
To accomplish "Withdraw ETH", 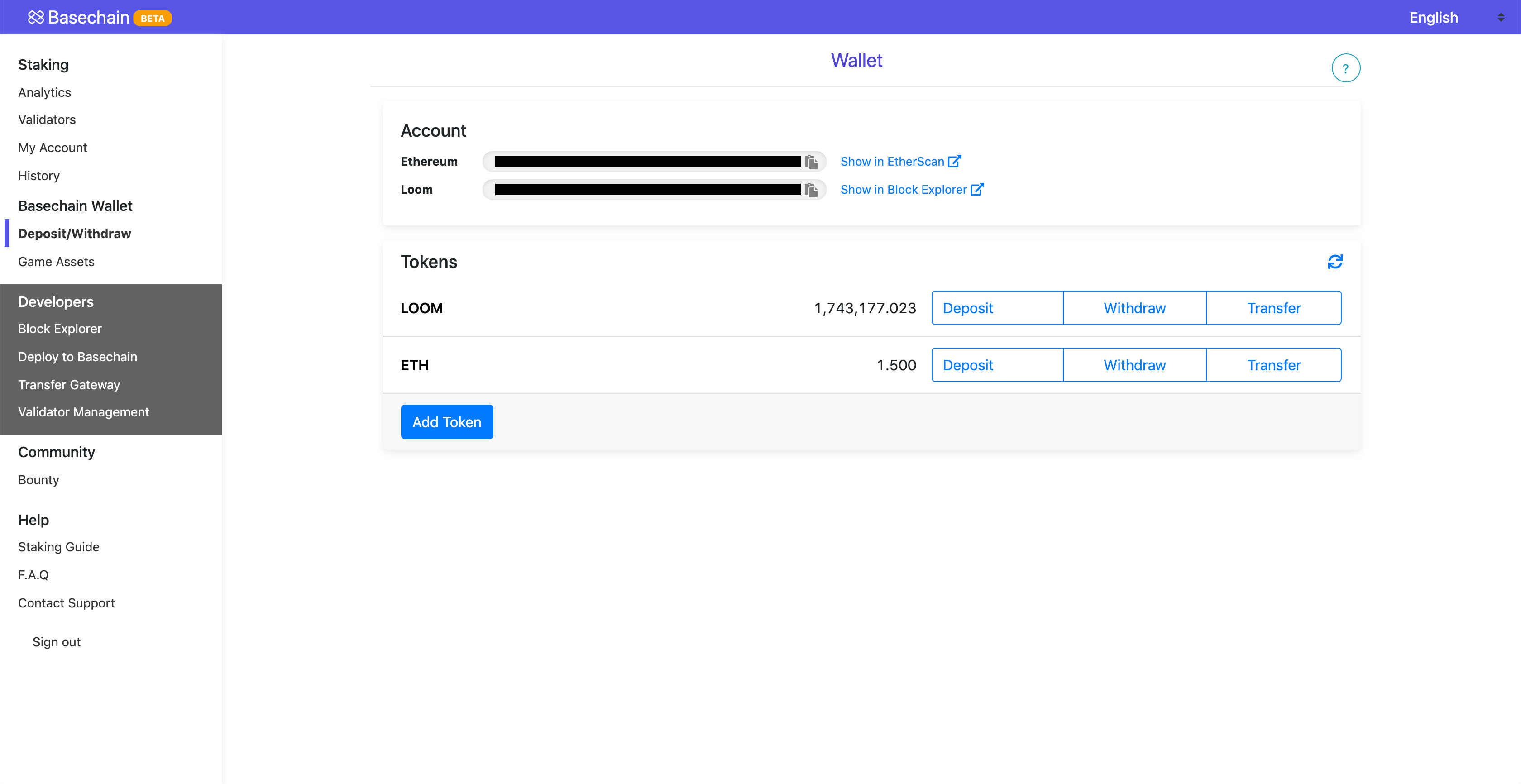I will click(1134, 365).
